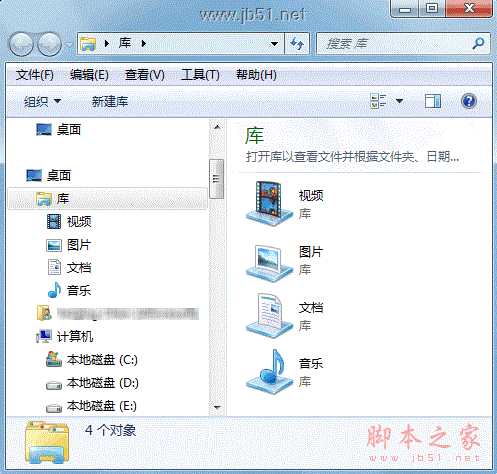Click the navigation pane scrollbar thumb

[217, 179]
